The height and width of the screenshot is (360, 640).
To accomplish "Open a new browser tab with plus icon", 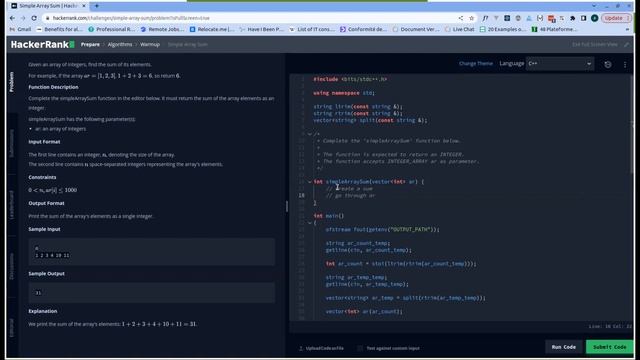I will 97,6.
